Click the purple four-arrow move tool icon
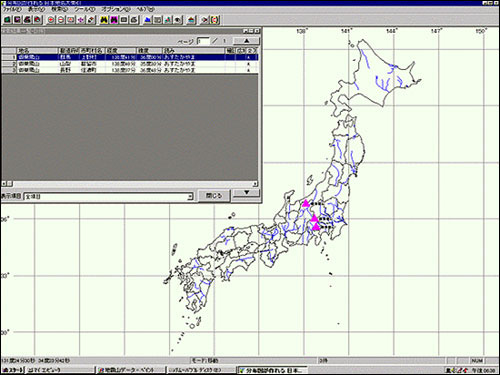 pyautogui.click(x=81, y=20)
